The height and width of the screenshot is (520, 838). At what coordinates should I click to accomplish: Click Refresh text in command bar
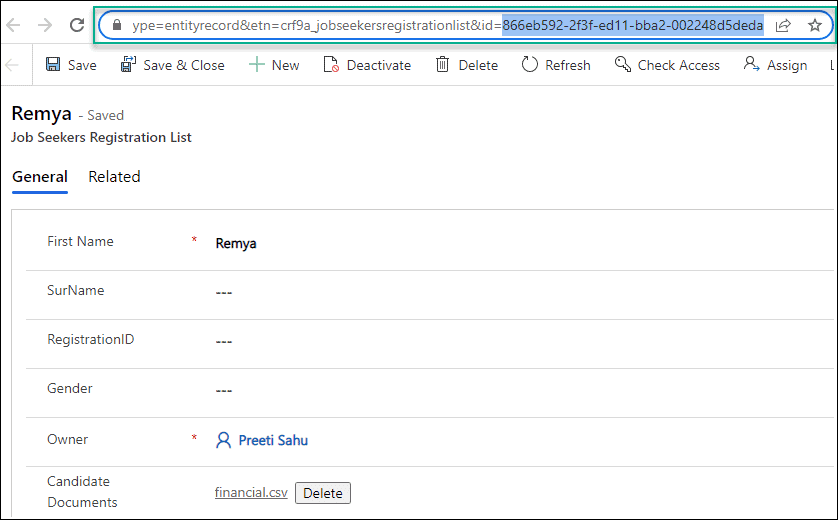[568, 65]
